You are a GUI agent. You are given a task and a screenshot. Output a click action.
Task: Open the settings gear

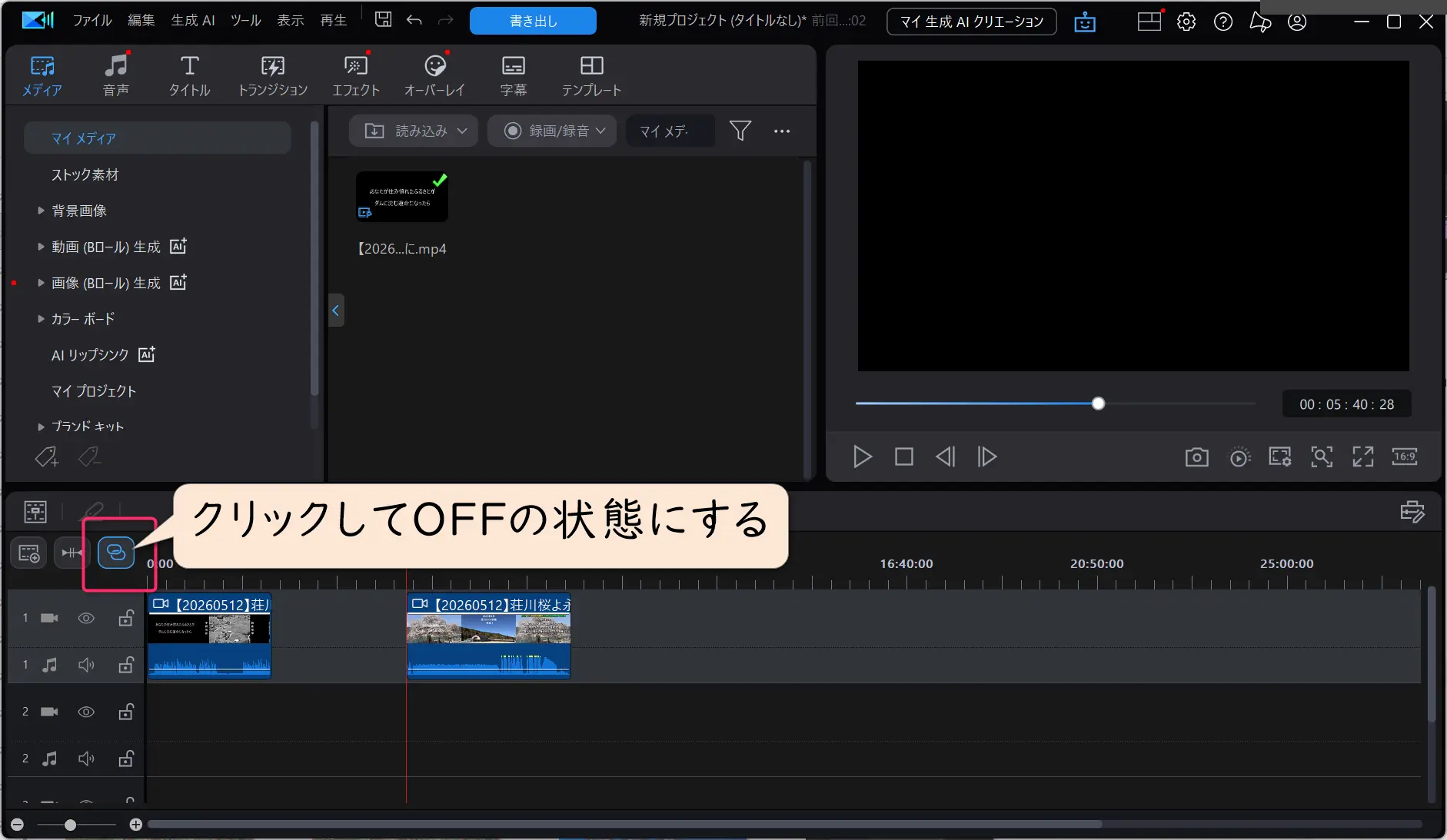[x=1186, y=22]
